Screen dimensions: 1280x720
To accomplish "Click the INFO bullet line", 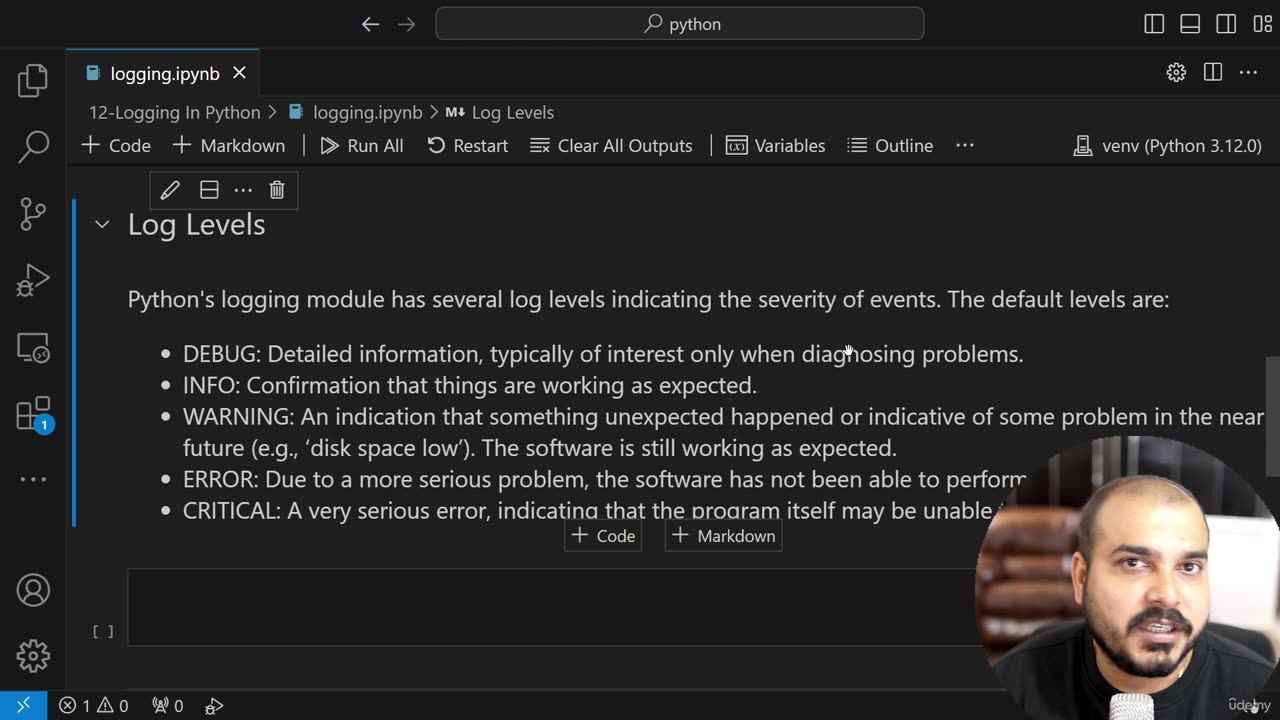I will tap(470, 385).
